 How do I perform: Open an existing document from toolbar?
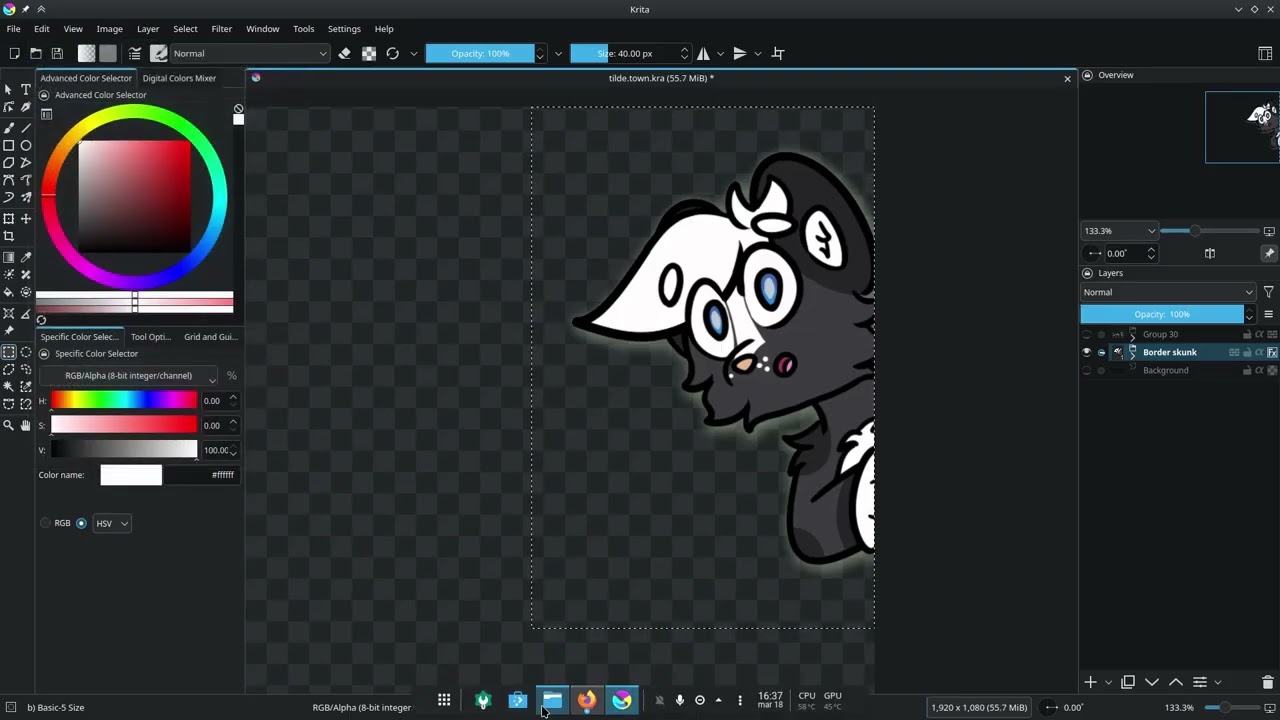tap(36, 53)
